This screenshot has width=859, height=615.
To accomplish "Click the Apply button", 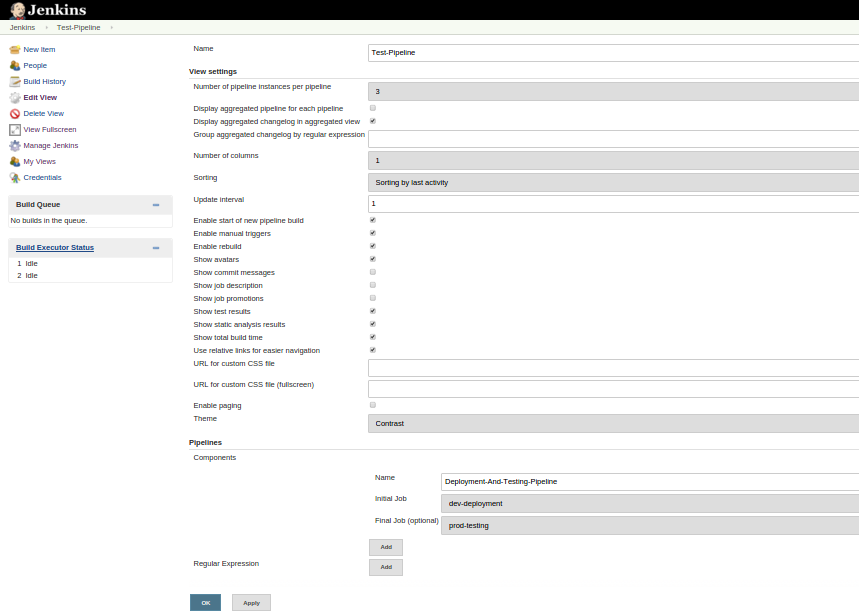I will [251, 602].
